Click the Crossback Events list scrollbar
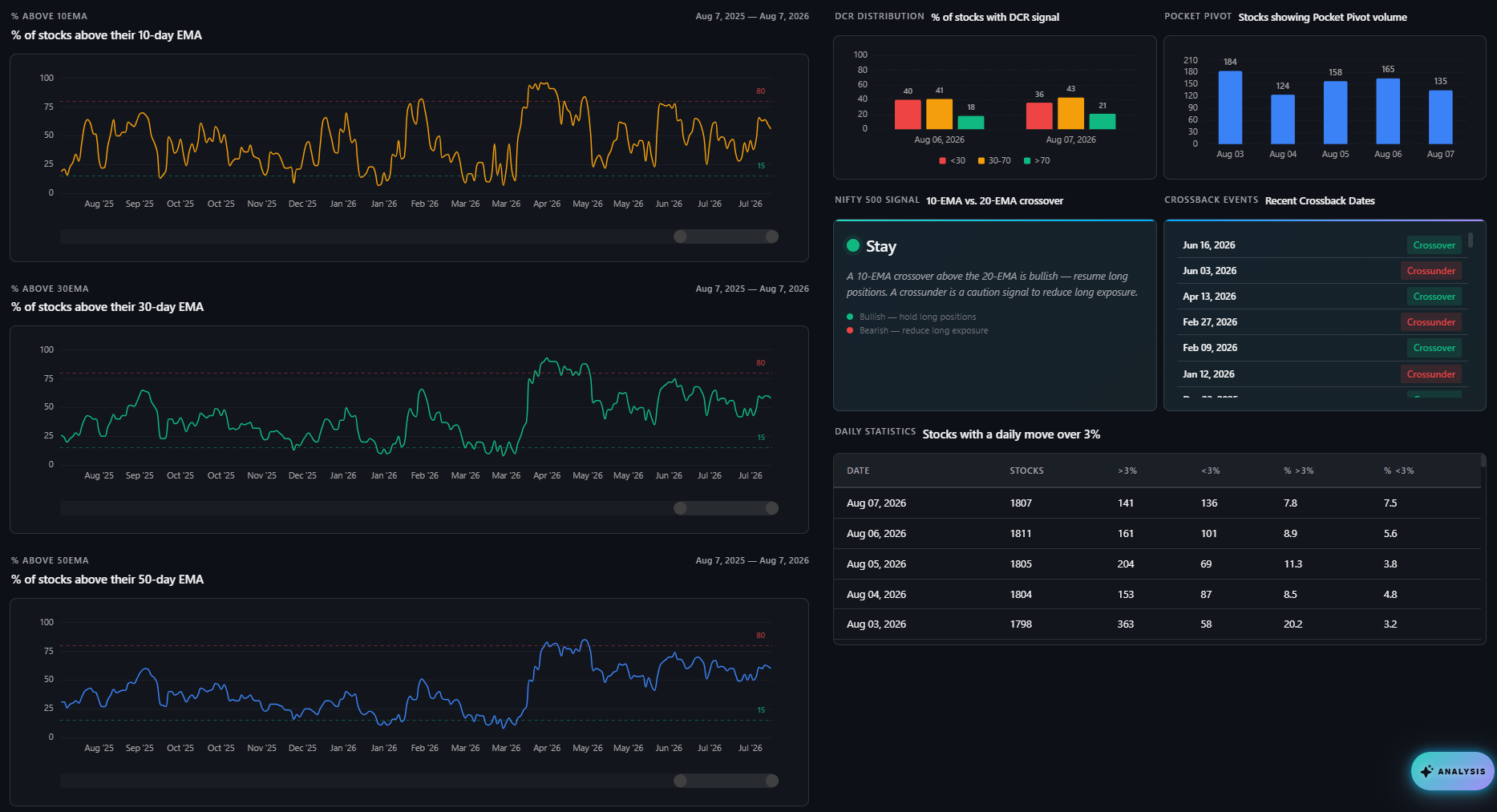 pyautogui.click(x=1471, y=240)
